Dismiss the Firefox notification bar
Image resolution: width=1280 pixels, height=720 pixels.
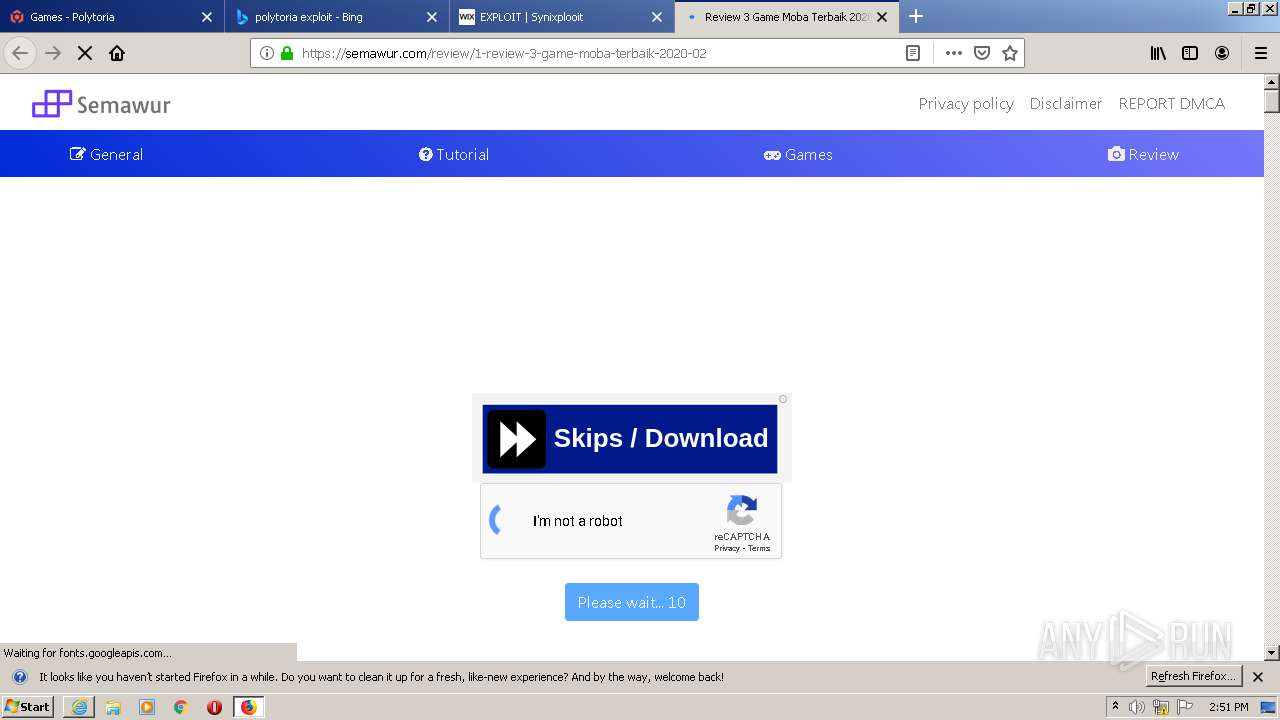[1258, 677]
